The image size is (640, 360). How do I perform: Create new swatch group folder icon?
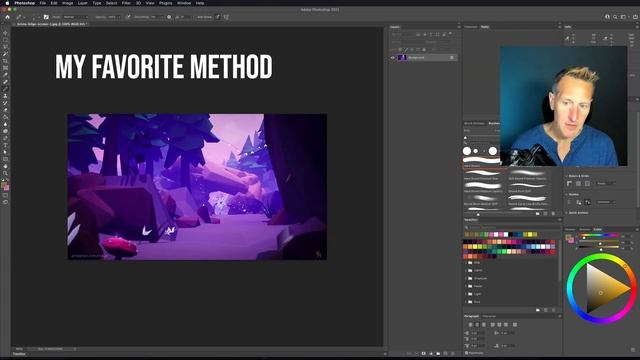coord(538,310)
